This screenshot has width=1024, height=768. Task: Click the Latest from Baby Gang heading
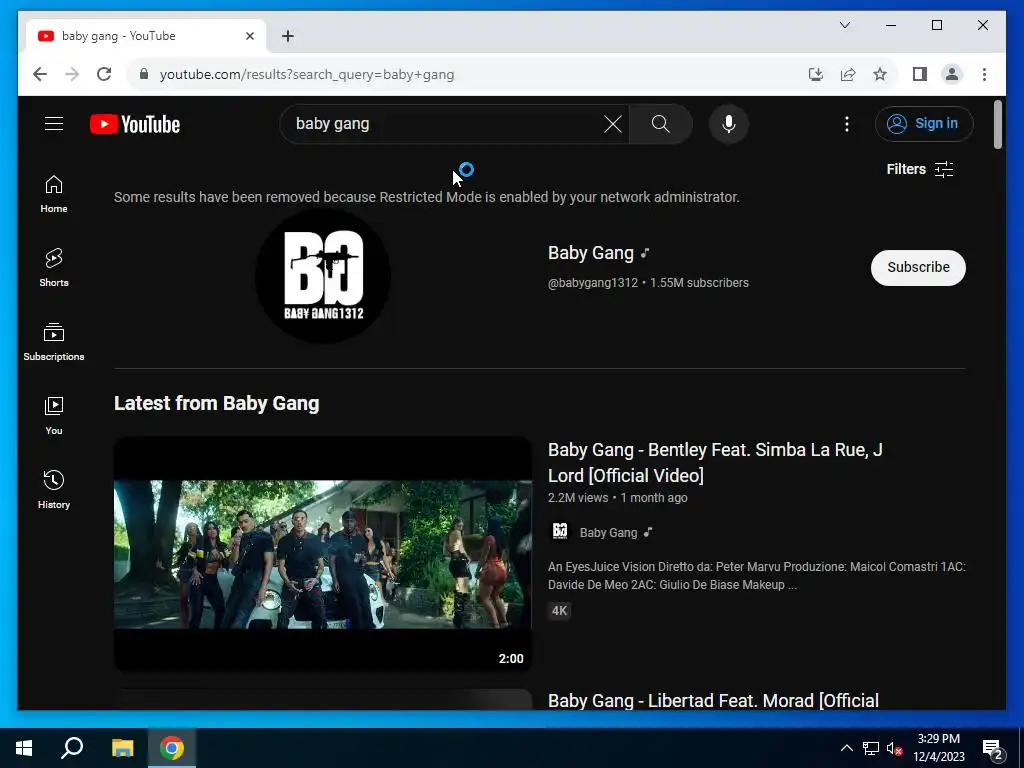(x=216, y=404)
